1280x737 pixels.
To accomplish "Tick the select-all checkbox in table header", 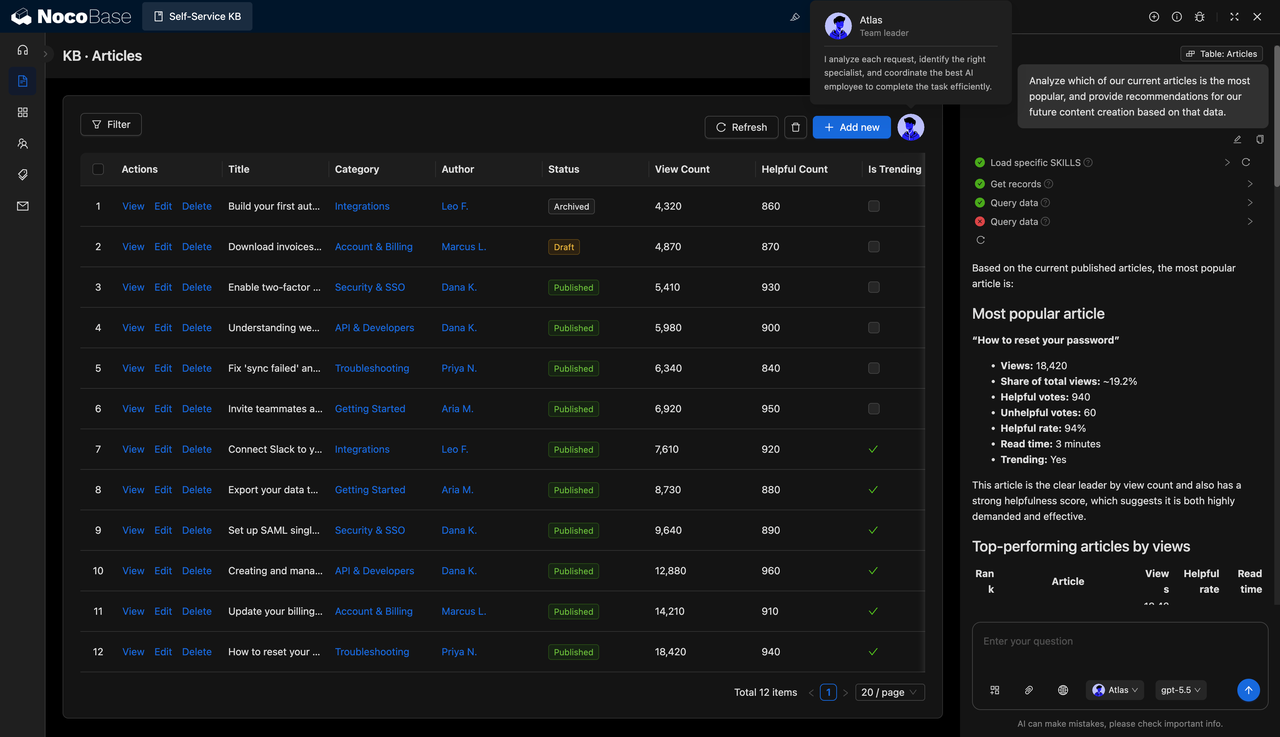I will pos(98,169).
